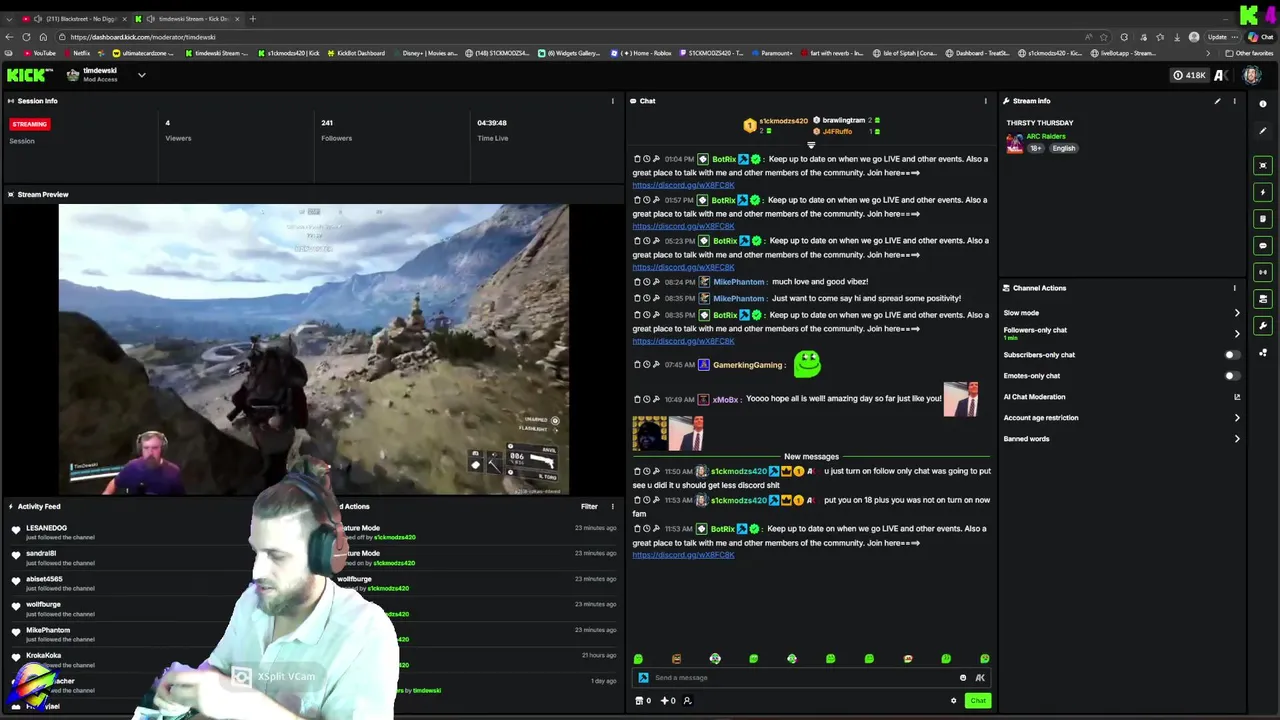Switch to timdewski Stream Kick browser tab

[186, 19]
